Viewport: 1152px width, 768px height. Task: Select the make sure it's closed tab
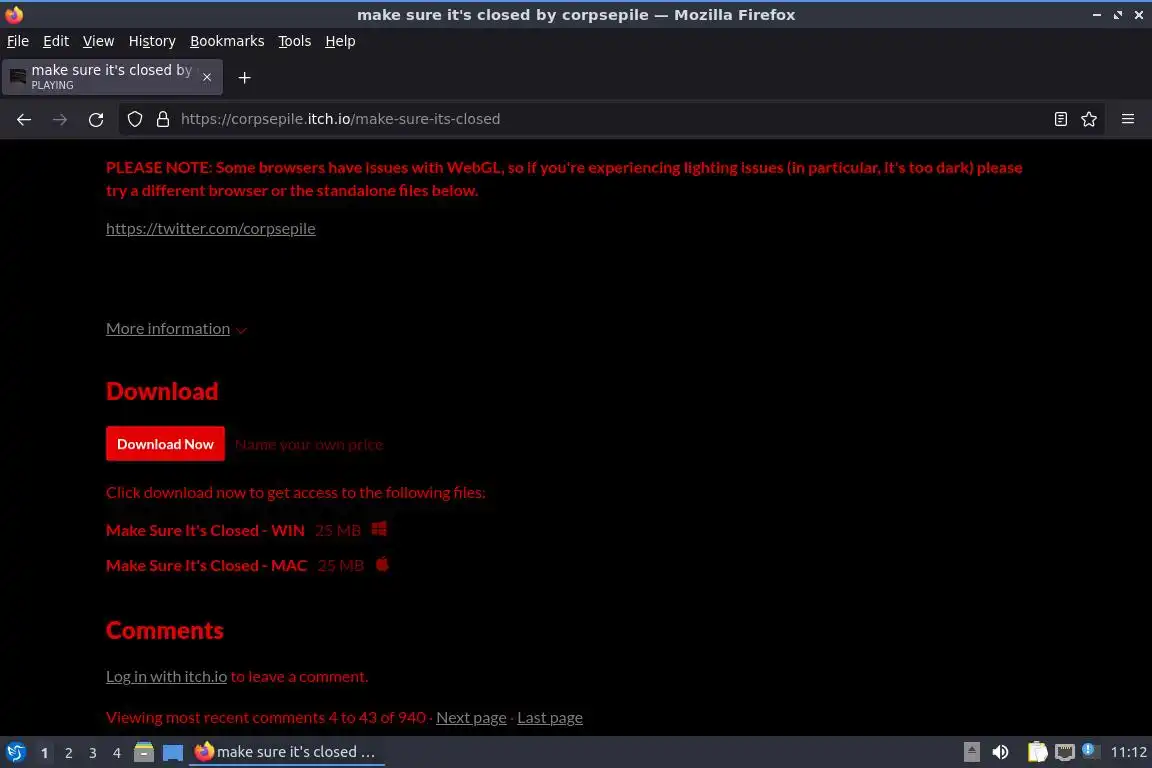[x=112, y=77]
